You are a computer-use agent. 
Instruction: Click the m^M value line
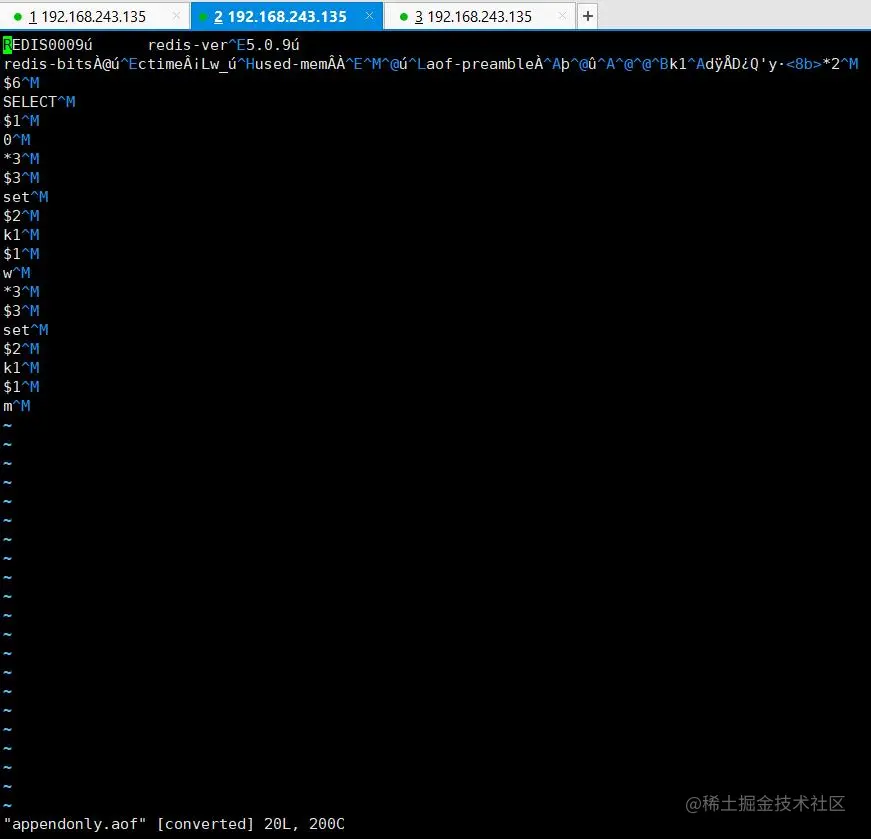tap(17, 406)
